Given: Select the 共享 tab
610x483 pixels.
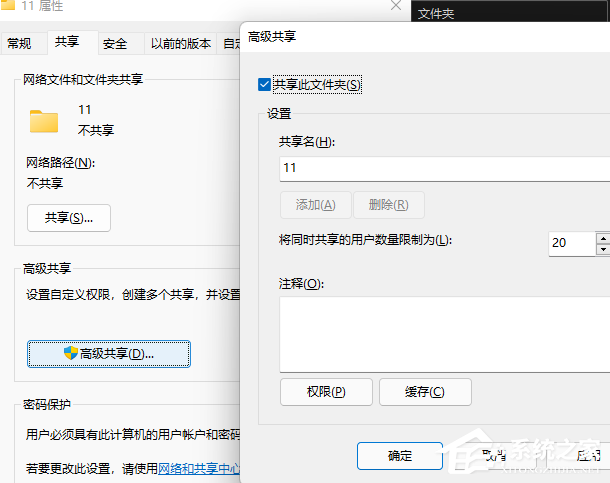Looking at the screenshot, I should [67, 43].
